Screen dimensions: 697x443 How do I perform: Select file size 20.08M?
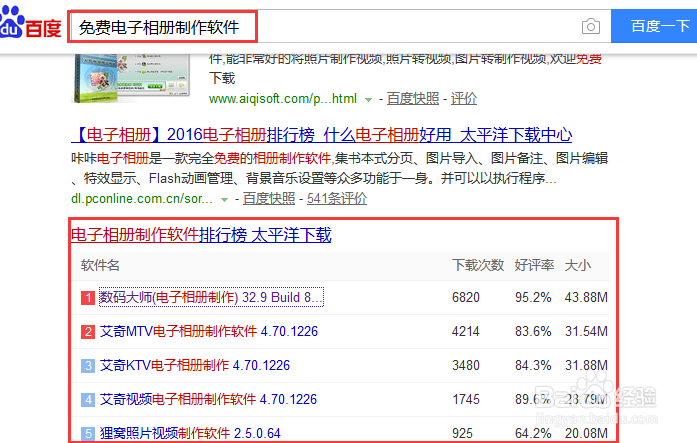(x=586, y=433)
